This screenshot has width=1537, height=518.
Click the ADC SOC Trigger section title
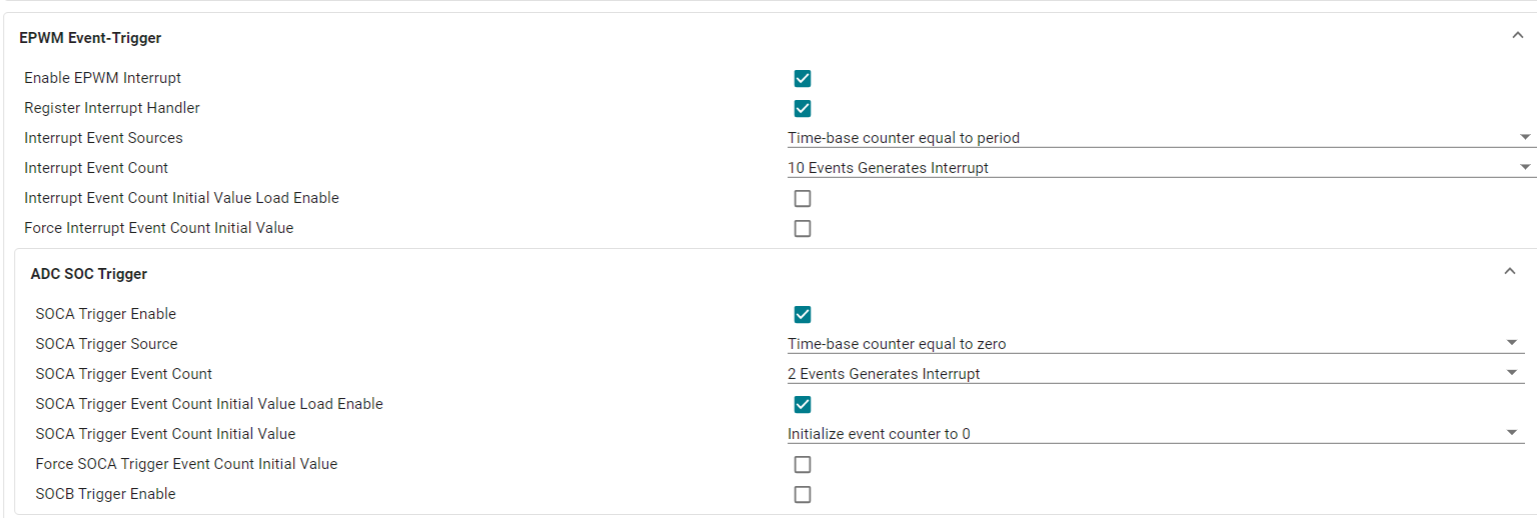click(x=89, y=274)
